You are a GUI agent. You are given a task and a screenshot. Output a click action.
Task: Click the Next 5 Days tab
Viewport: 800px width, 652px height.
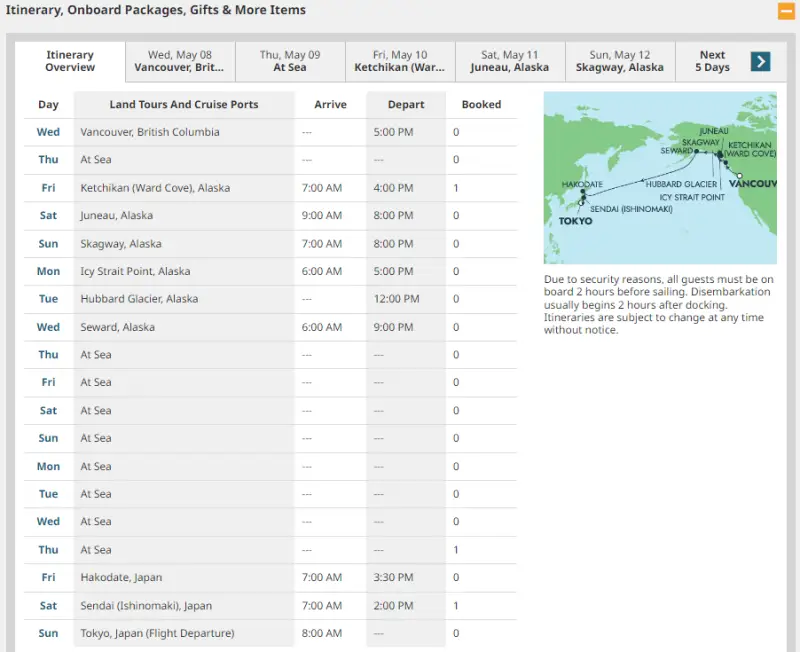(x=712, y=61)
